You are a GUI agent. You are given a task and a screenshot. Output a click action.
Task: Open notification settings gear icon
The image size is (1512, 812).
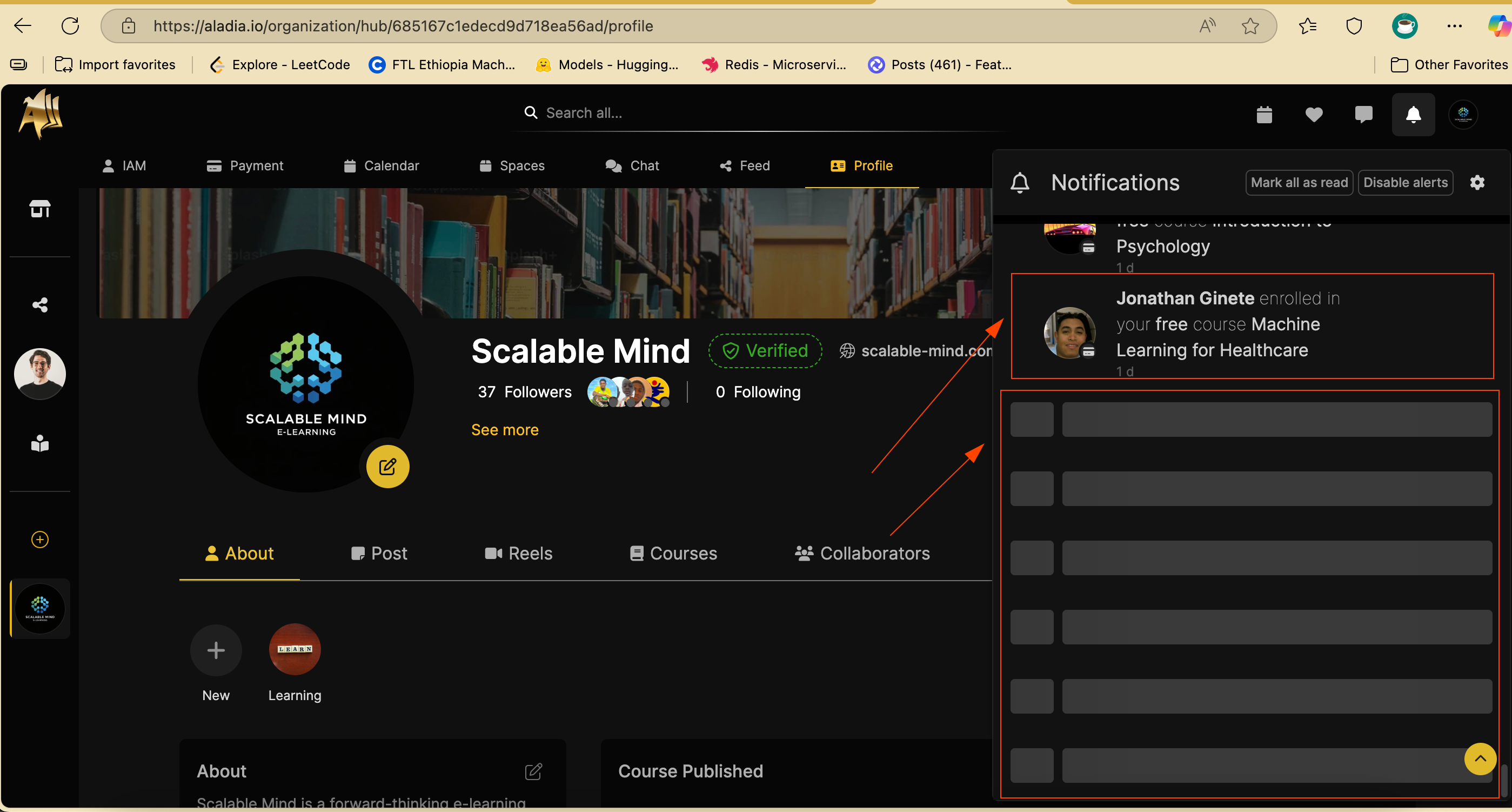pyautogui.click(x=1477, y=183)
